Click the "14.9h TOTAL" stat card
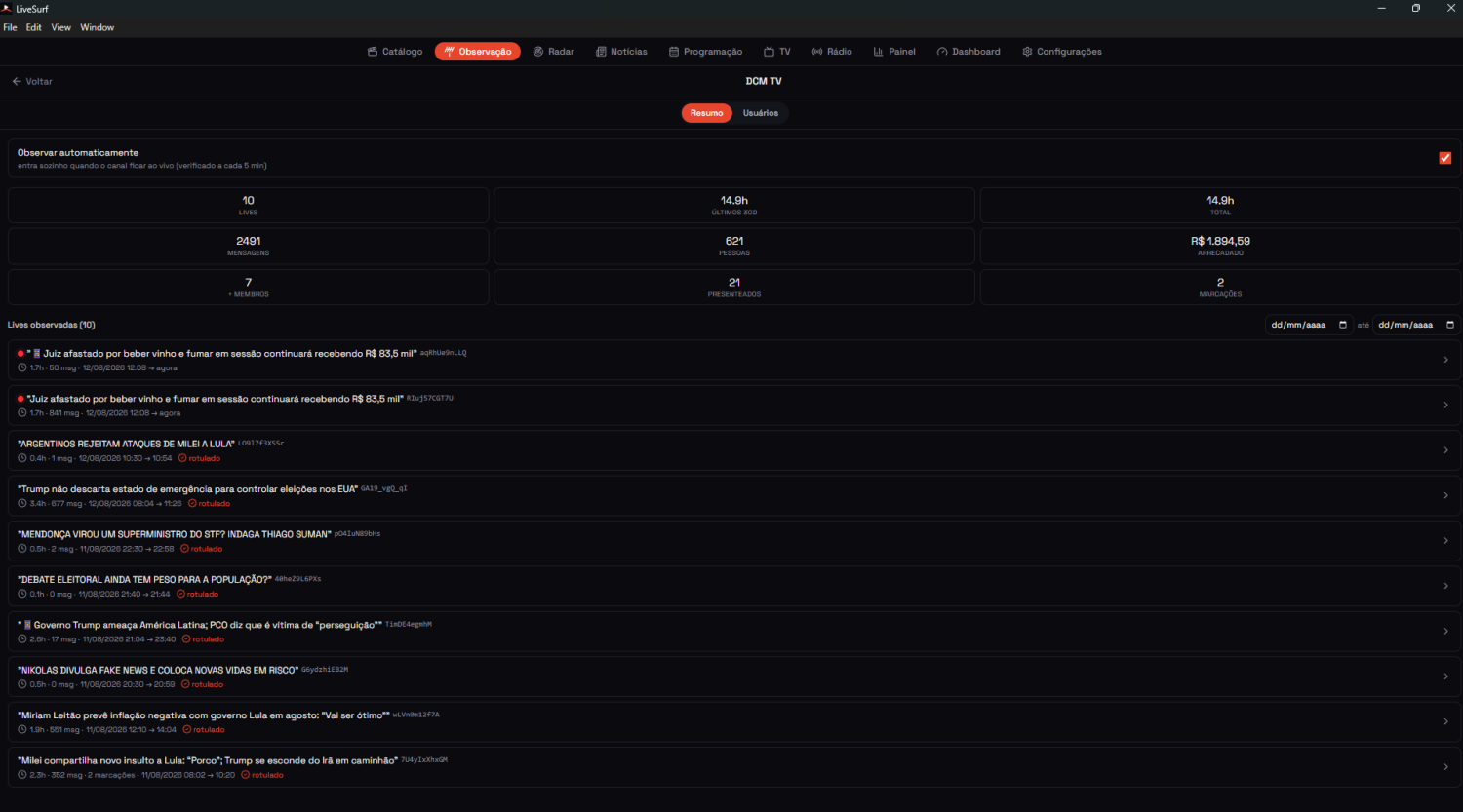Viewport: 1463px width, 812px height. pyautogui.click(x=1220, y=206)
